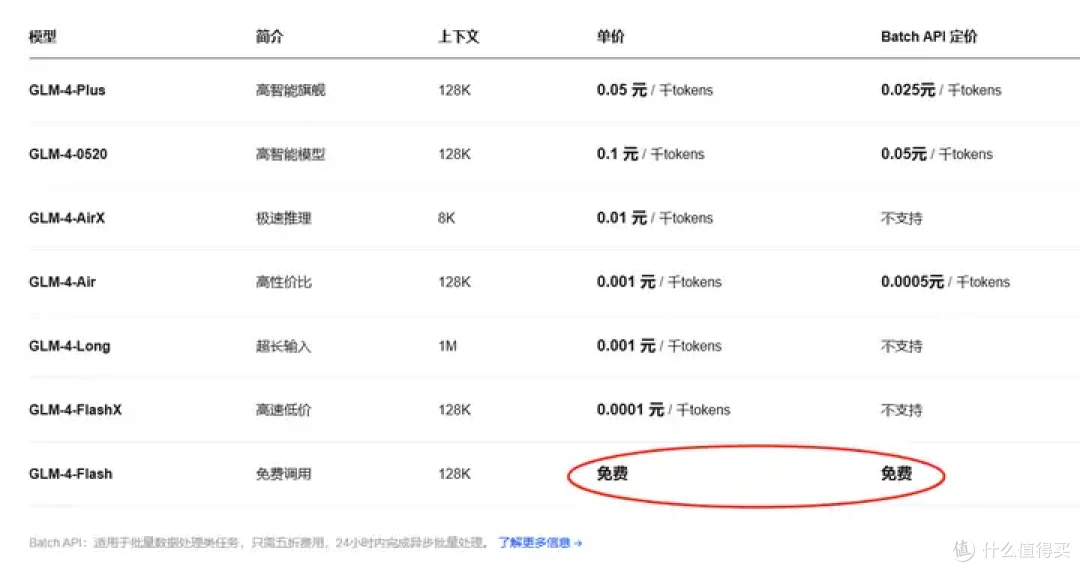The image size is (1080, 572).
Task: Select the GLM-4-Flash model name
Action: click(x=70, y=474)
